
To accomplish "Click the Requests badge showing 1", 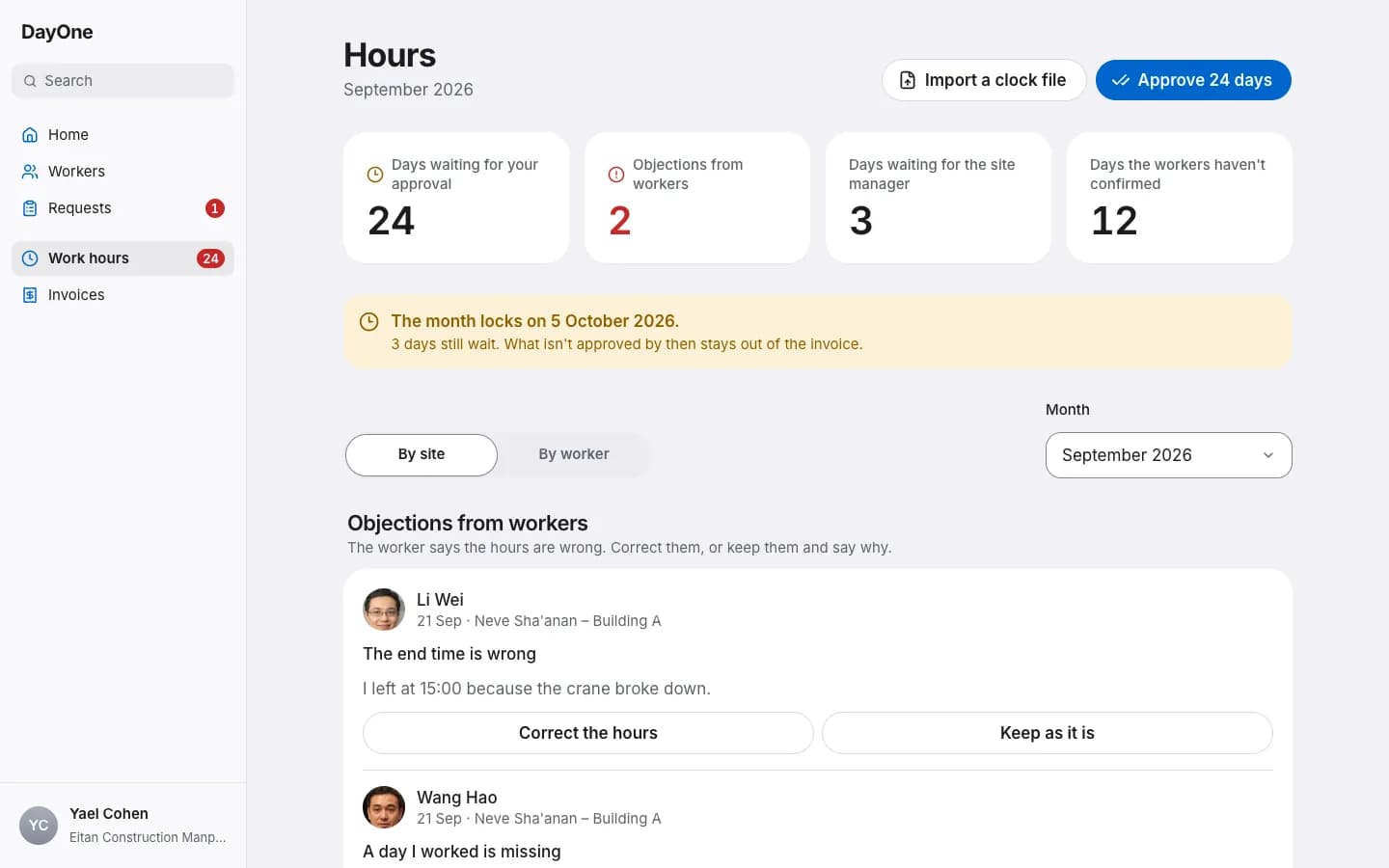I will pos(215,208).
